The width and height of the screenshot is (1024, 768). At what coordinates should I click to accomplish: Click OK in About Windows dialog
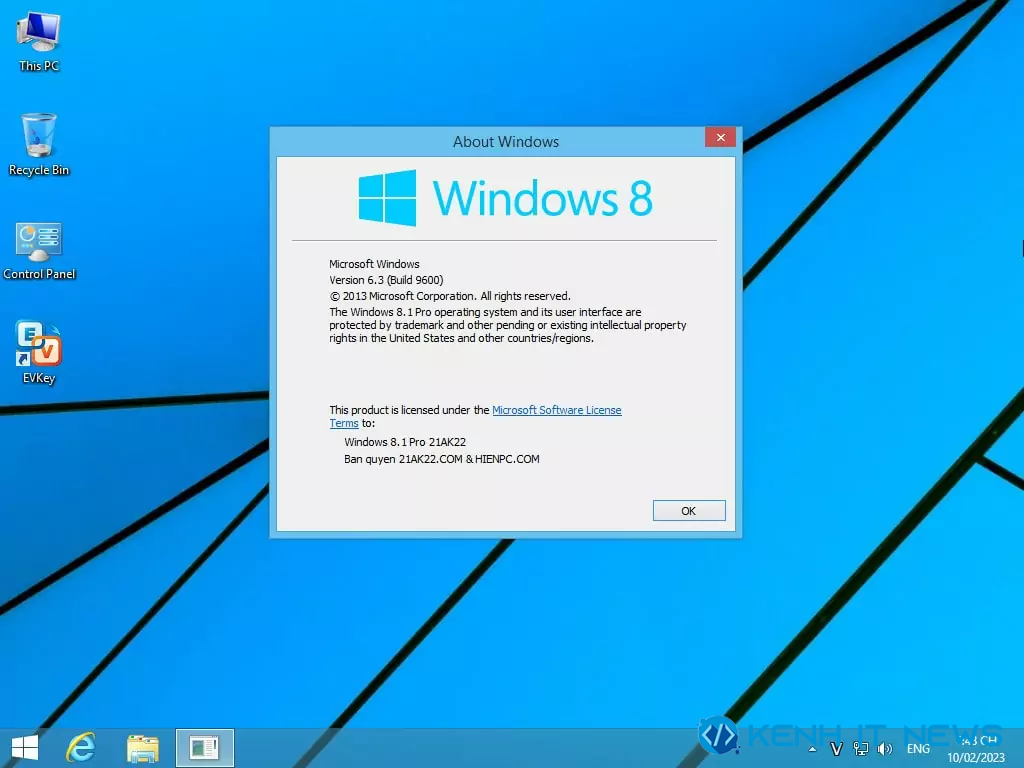coord(689,511)
